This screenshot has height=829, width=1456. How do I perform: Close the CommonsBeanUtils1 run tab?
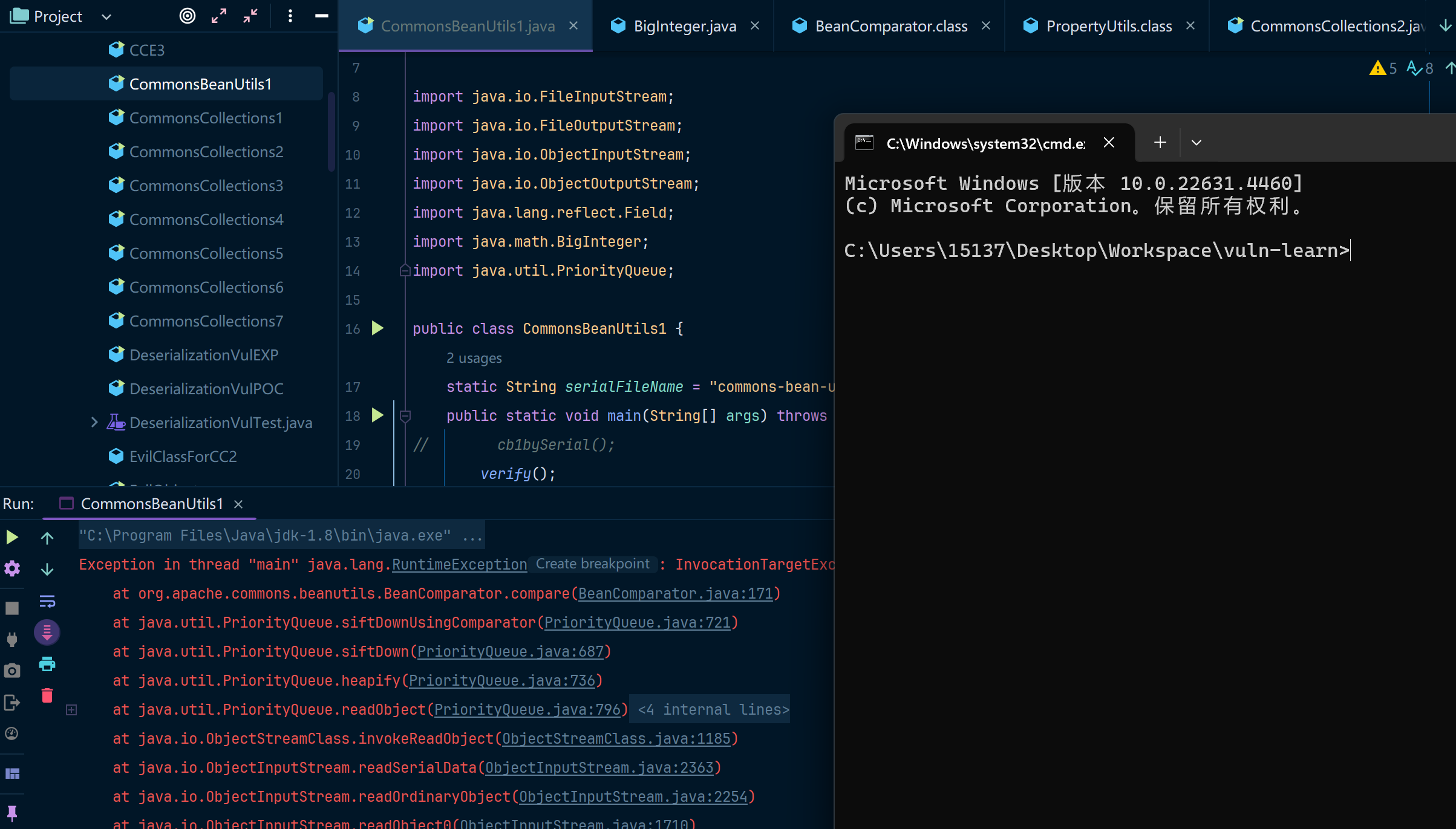point(238,504)
